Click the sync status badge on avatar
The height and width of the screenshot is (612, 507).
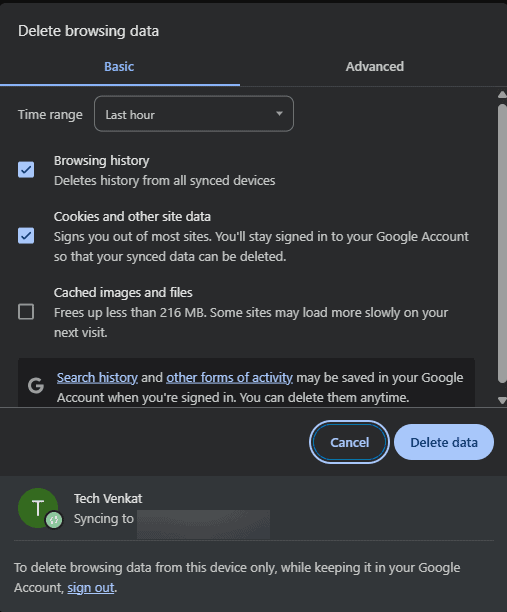[54, 520]
